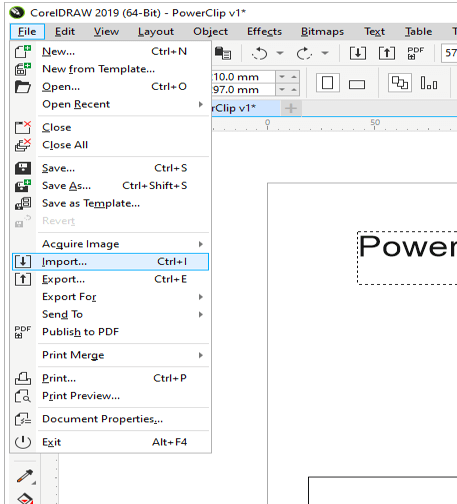Click the Undo arrow in toolbar
457x504 pixels.
click(x=260, y=53)
